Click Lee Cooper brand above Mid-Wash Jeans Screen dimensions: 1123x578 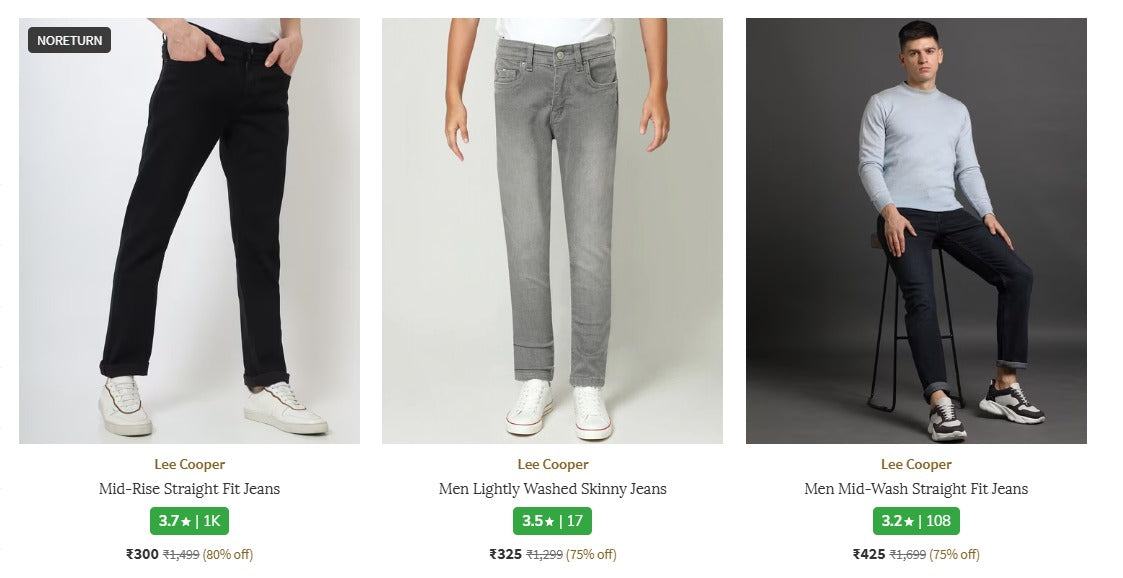[x=916, y=464]
